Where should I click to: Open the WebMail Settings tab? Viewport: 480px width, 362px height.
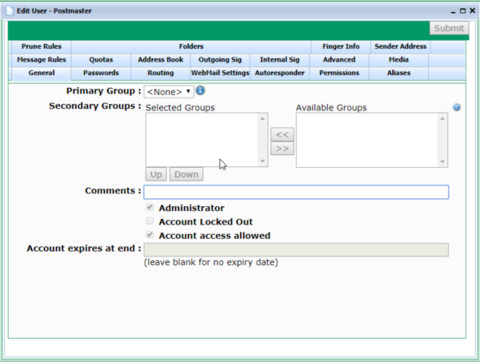(220, 73)
